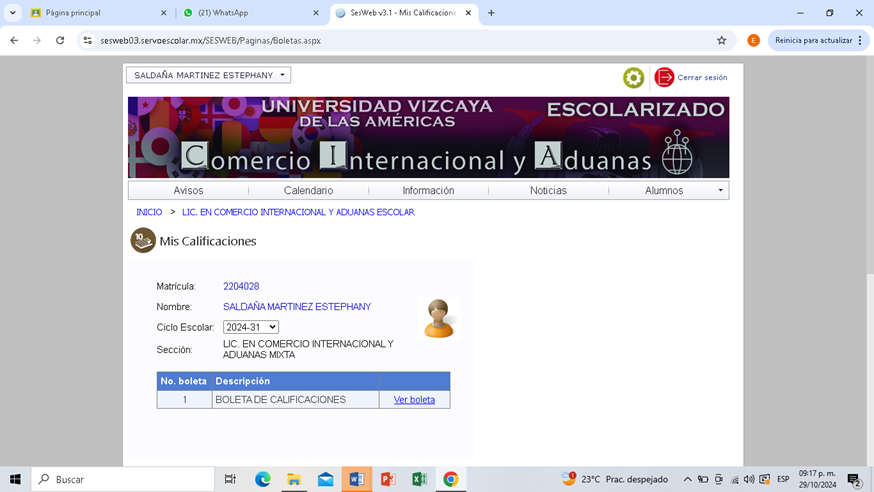Click the Cerrar sesión text link

[702, 77]
